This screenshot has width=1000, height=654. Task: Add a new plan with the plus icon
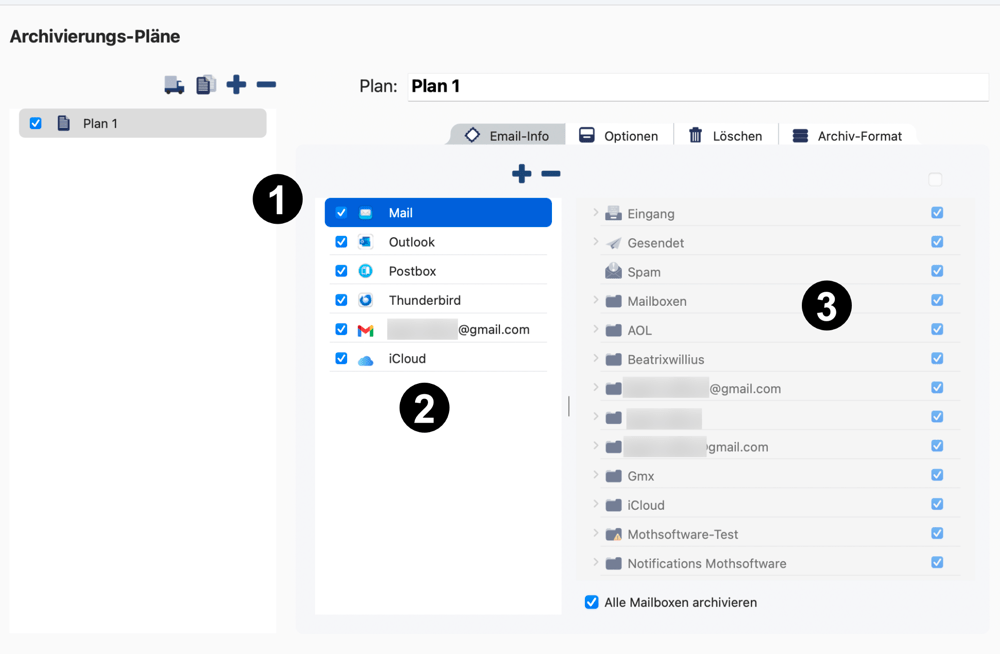point(236,85)
